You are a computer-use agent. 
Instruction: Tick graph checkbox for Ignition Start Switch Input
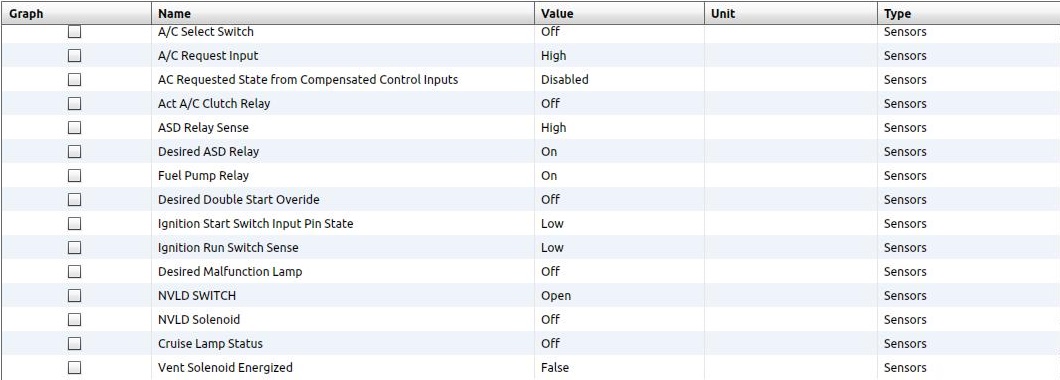click(x=74, y=223)
